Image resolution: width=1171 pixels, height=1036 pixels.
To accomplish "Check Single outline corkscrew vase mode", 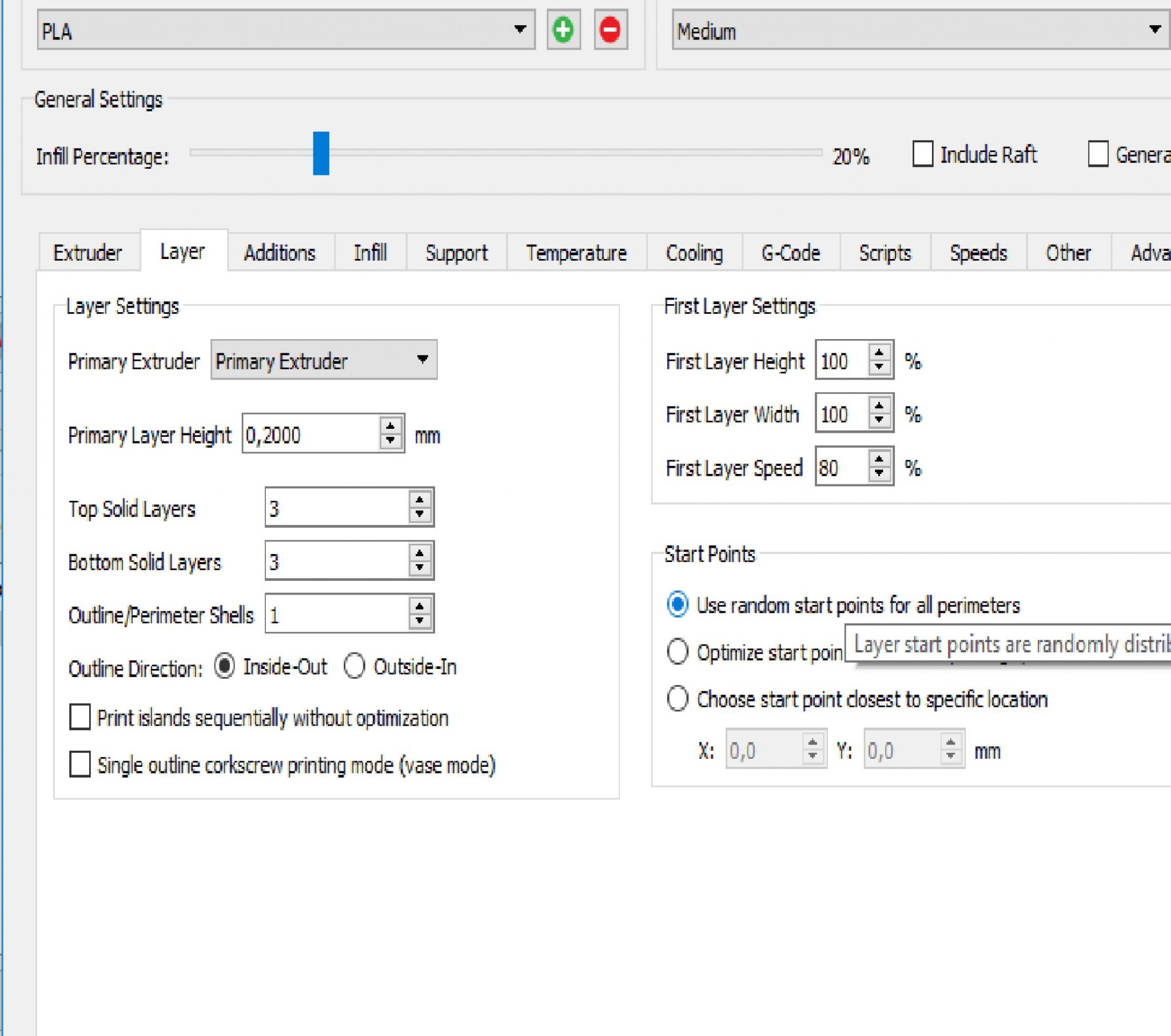I will point(79,765).
